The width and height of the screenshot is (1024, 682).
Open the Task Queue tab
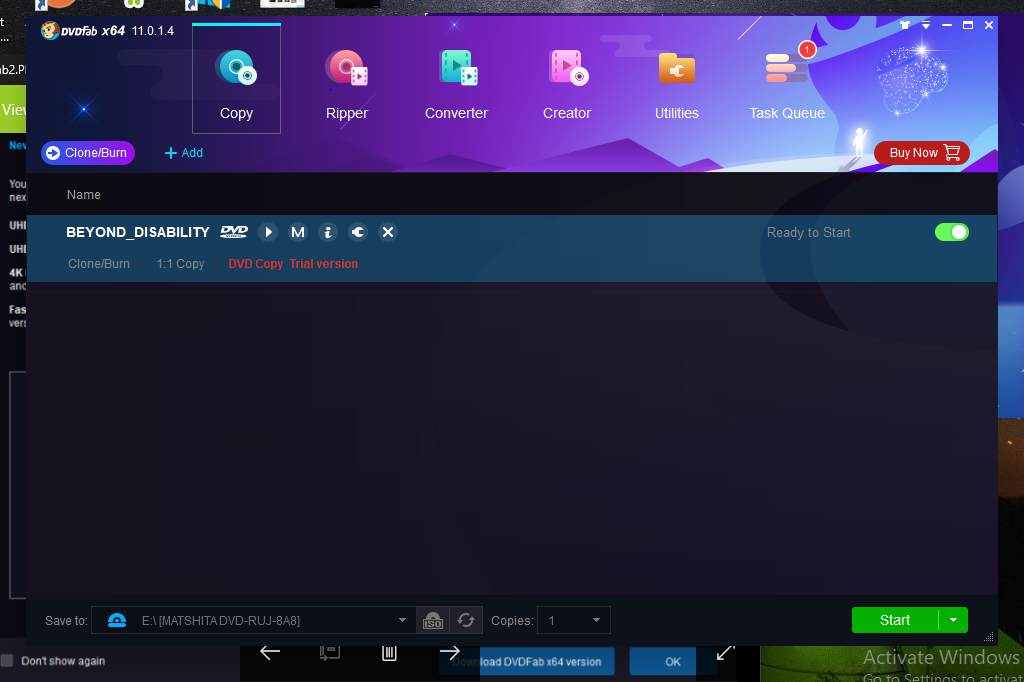(787, 85)
